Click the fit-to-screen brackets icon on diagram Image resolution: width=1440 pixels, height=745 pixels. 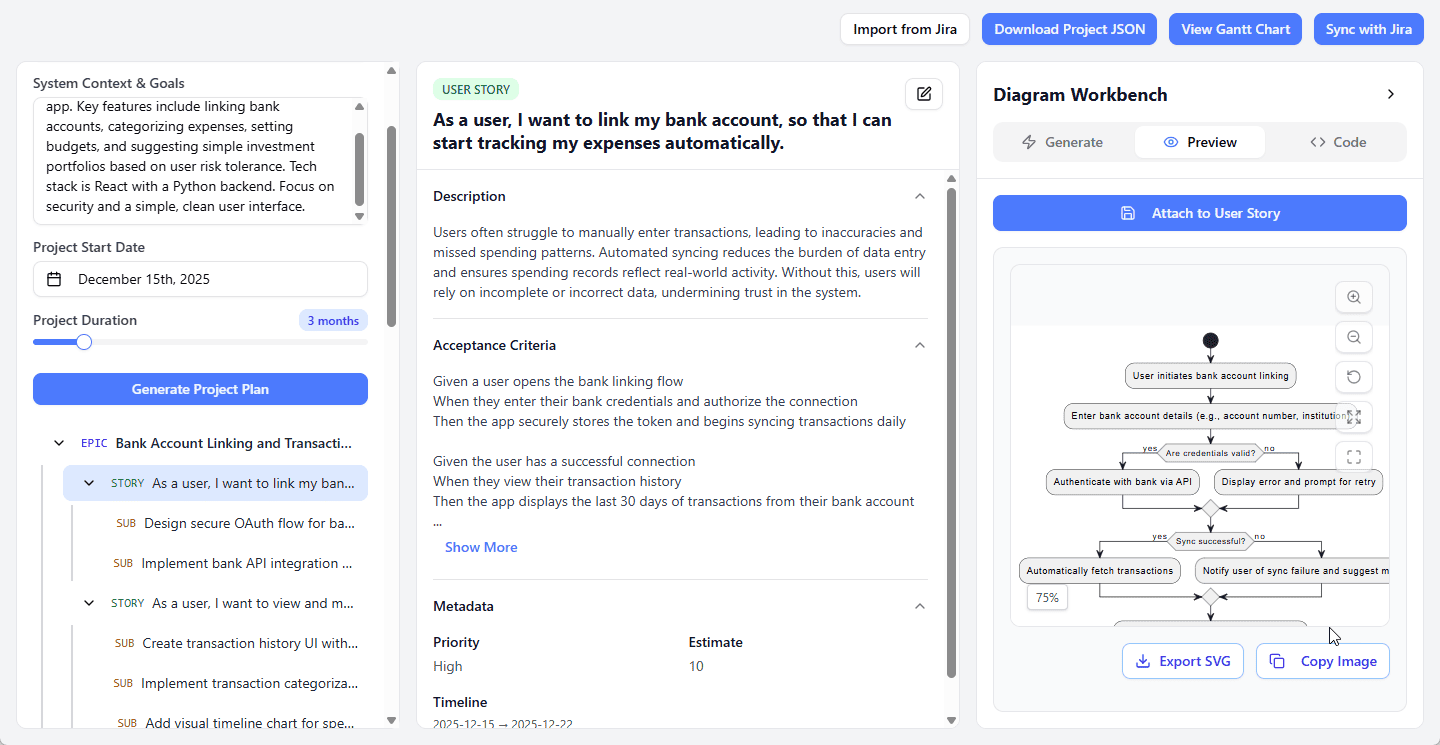[x=1353, y=457]
